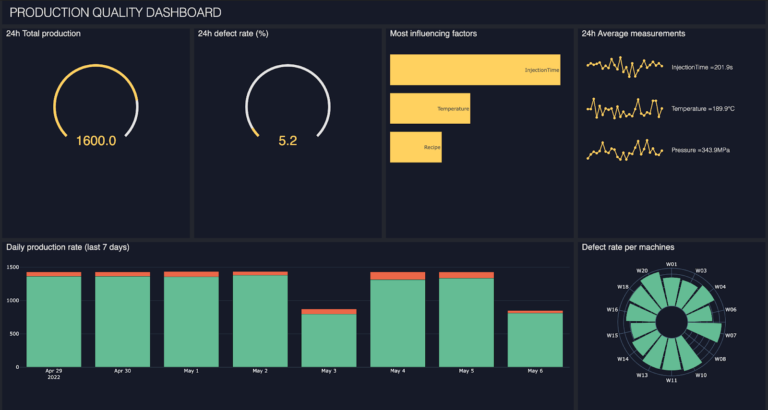Viewport: 768px width, 410px height.
Task: Click the Pressure sparkline chart
Action: (x=624, y=150)
